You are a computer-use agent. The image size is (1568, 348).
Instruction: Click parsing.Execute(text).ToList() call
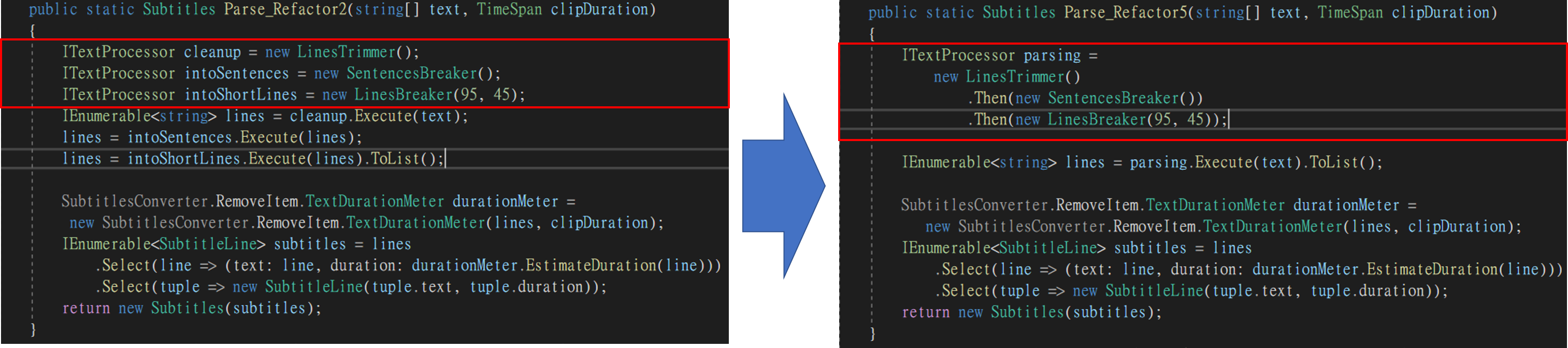pos(1256,163)
